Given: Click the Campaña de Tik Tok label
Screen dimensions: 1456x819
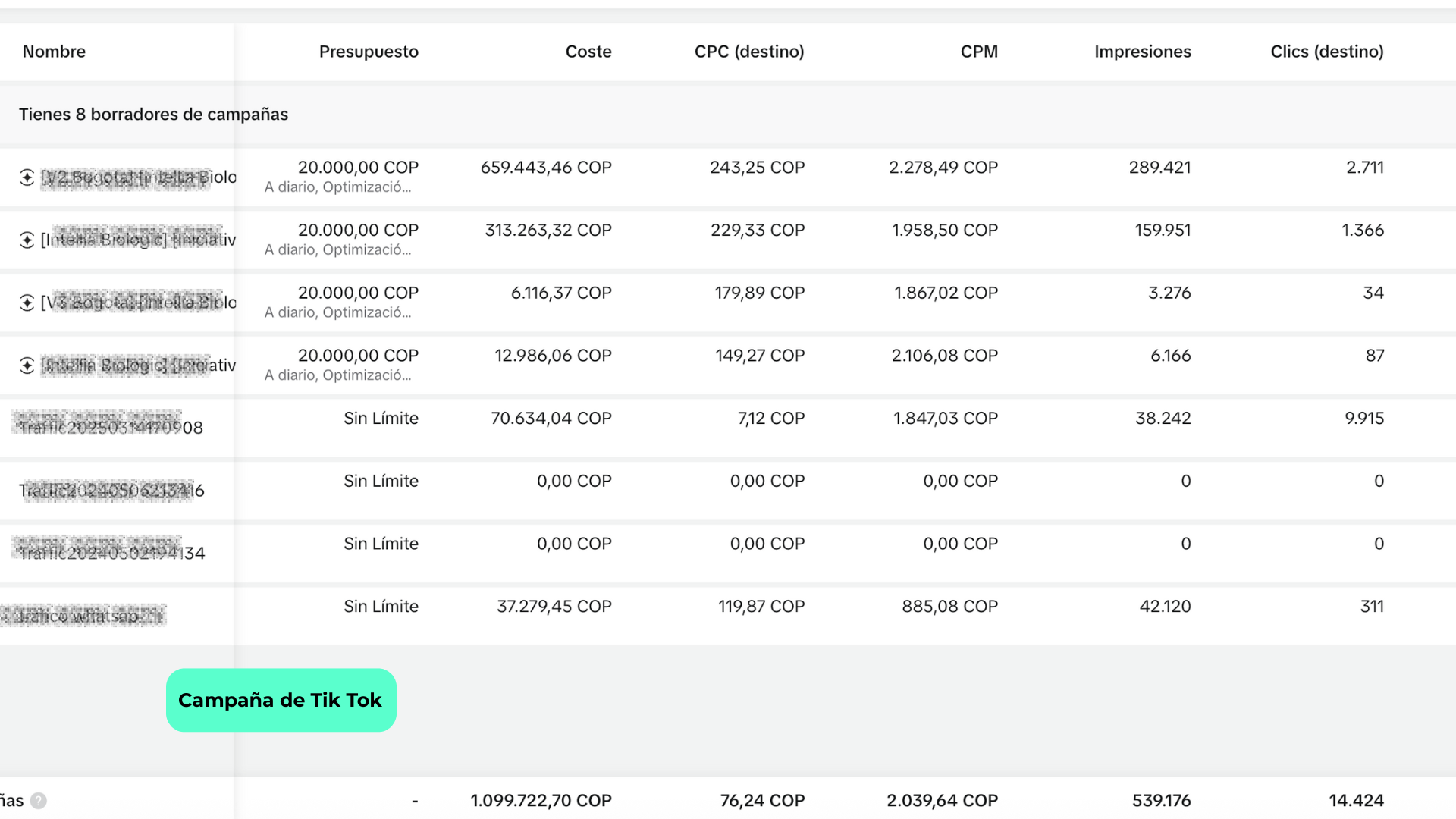Looking at the screenshot, I should pyautogui.click(x=281, y=700).
